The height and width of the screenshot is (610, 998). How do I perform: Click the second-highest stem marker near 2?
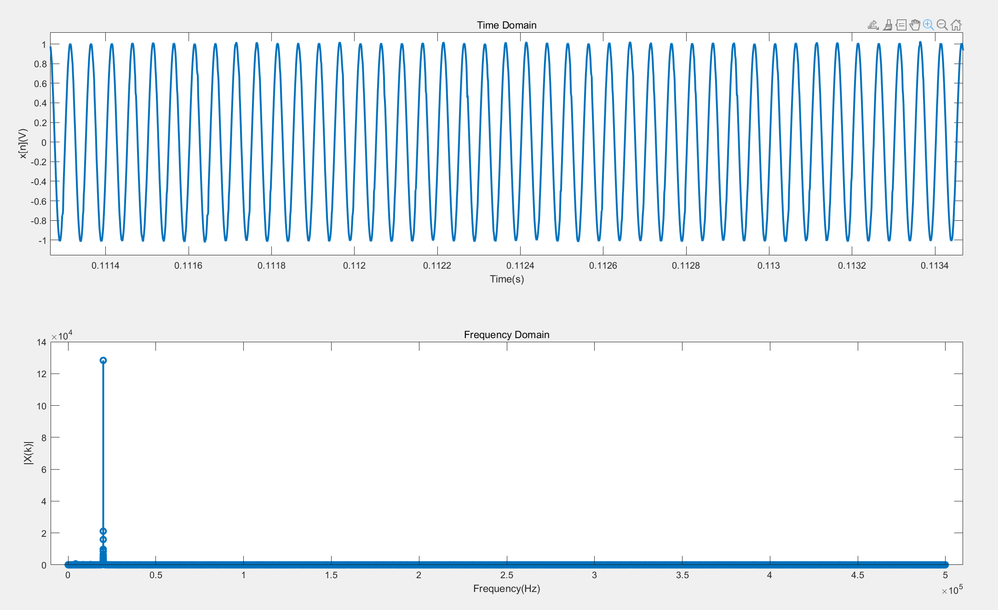pos(103,531)
